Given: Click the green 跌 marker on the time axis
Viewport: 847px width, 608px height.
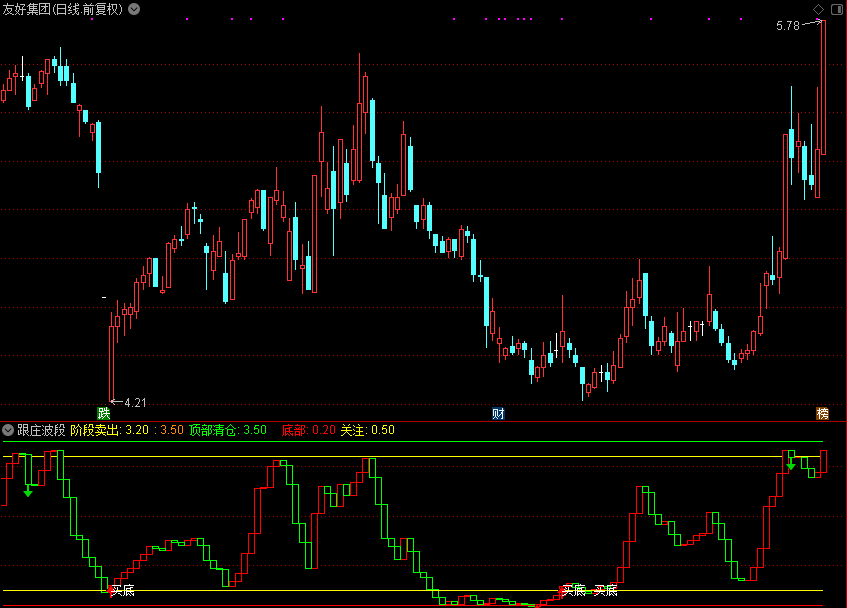Looking at the screenshot, I should click(x=104, y=414).
